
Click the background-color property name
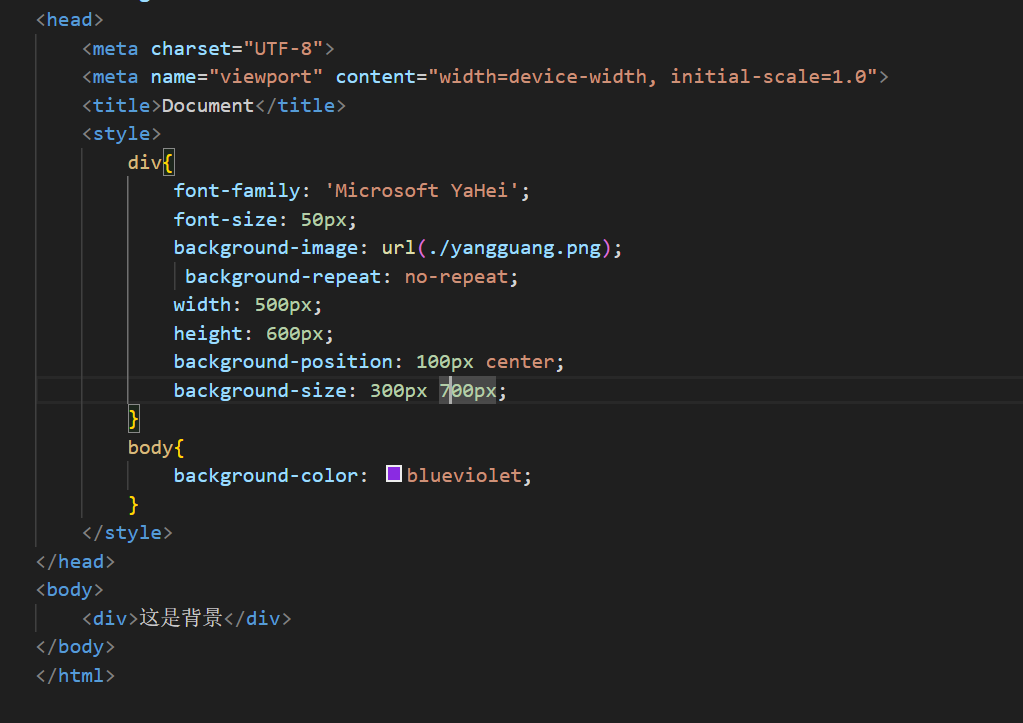[266, 476]
